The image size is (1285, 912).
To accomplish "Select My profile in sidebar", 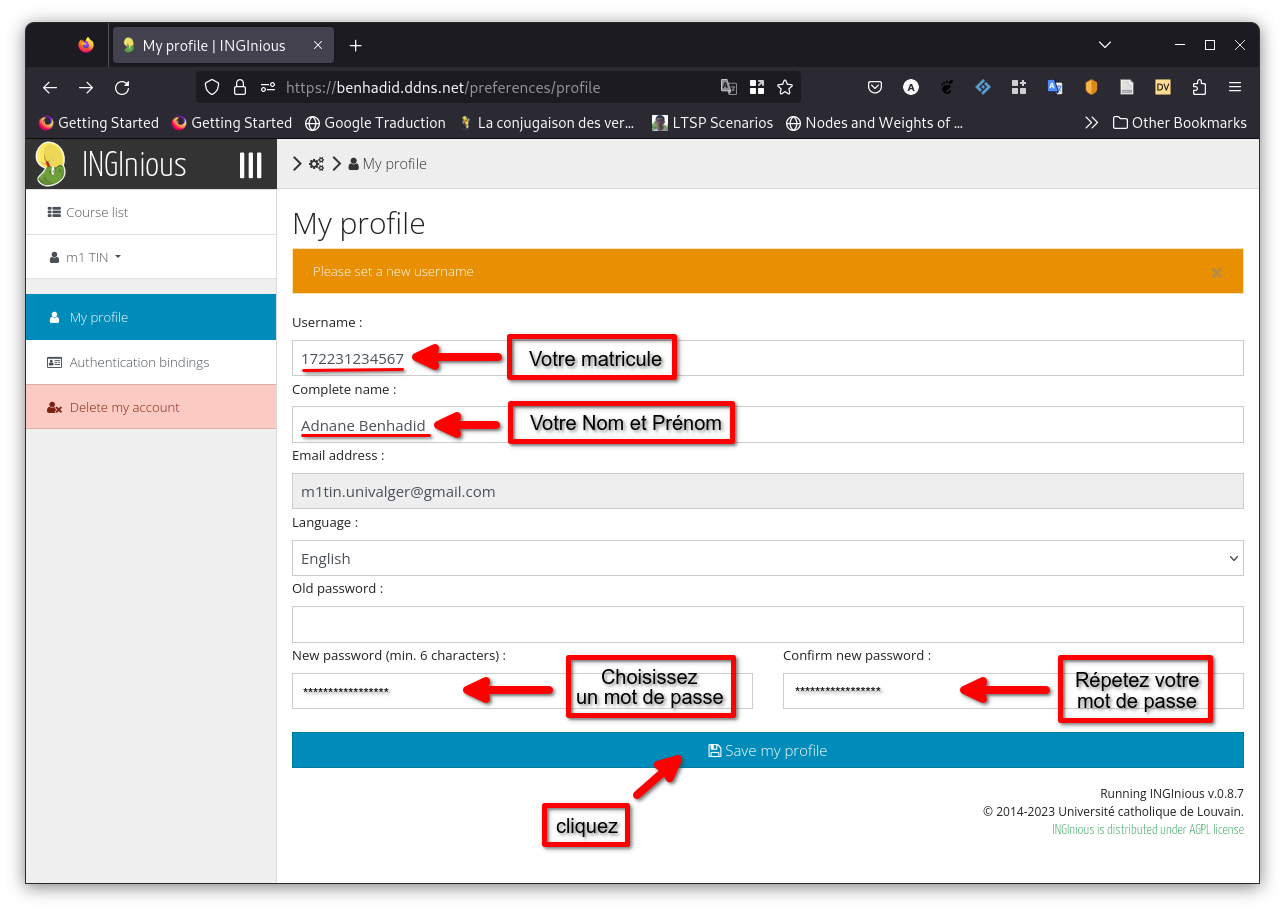I will [x=151, y=317].
